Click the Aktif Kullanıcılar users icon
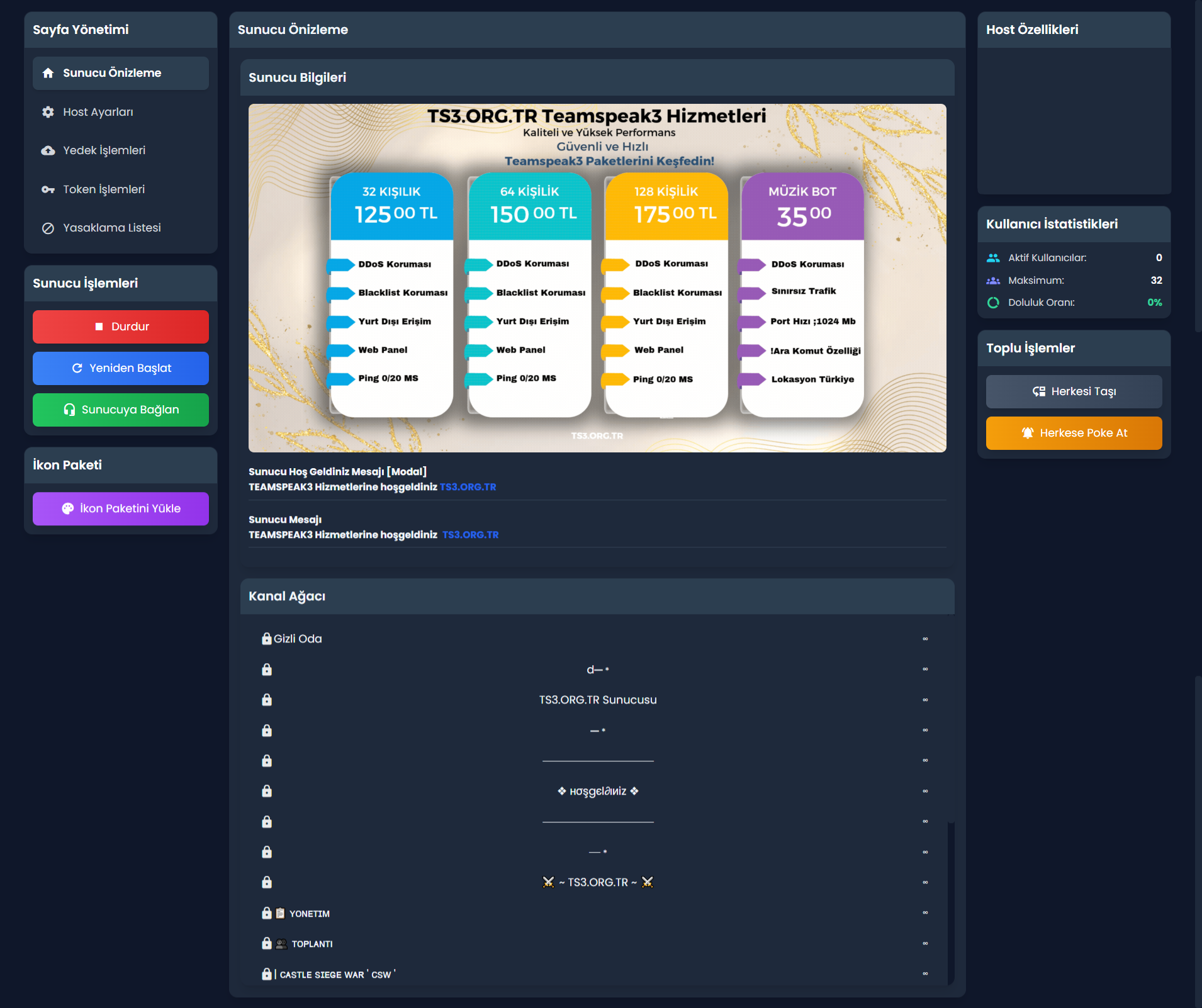The image size is (1202, 1008). (993, 258)
